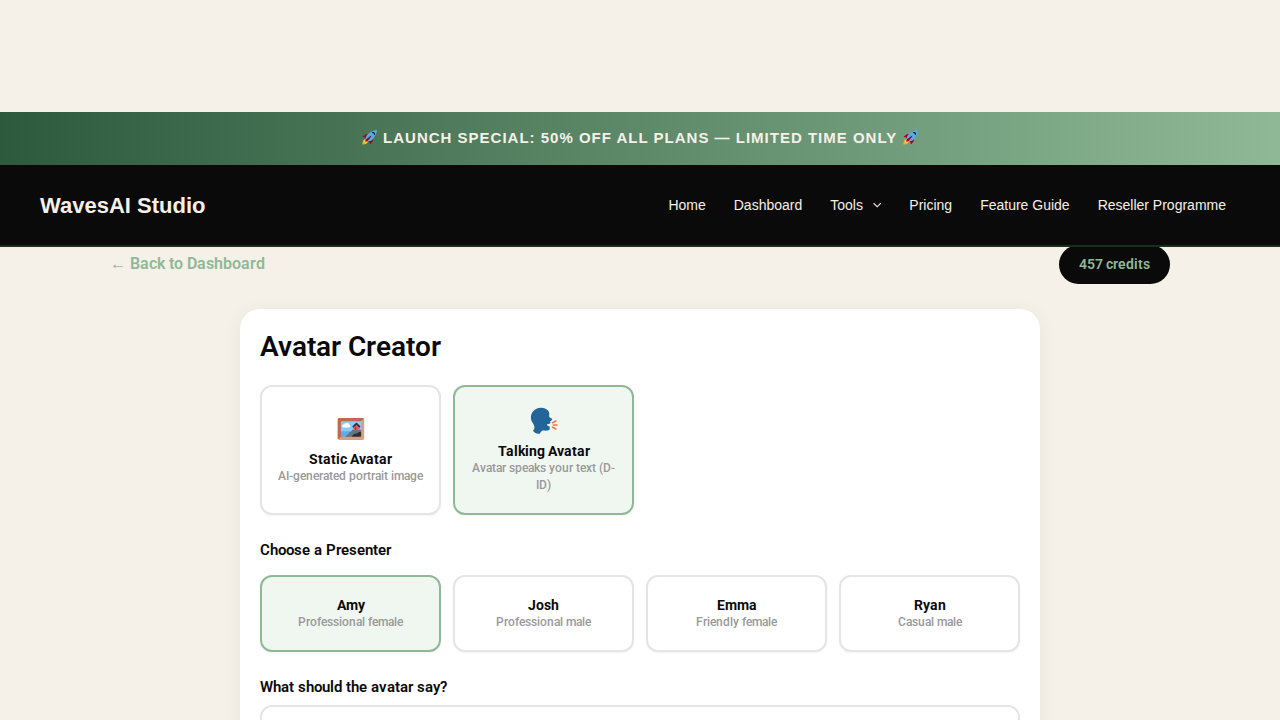Screen dimensions: 1280x720
Task: Click the avatar script text field
Action: 640,713
